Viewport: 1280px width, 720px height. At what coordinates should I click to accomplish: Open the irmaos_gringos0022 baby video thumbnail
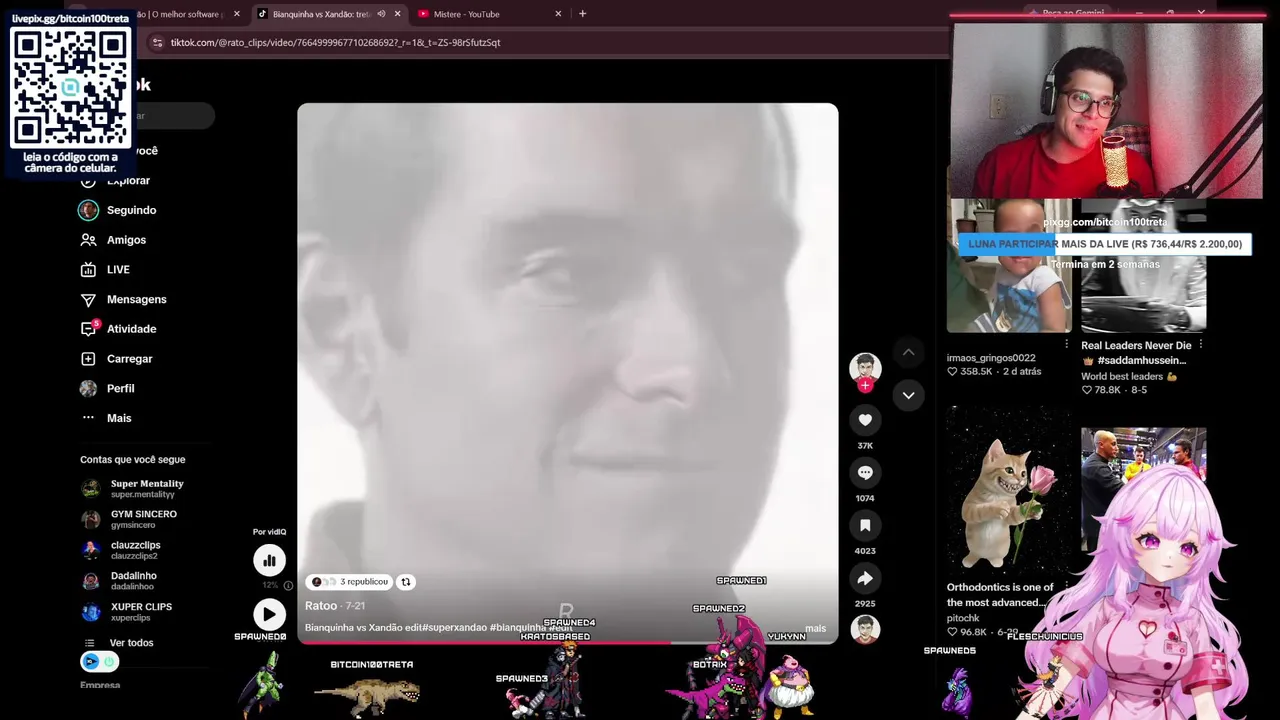pos(1008,265)
